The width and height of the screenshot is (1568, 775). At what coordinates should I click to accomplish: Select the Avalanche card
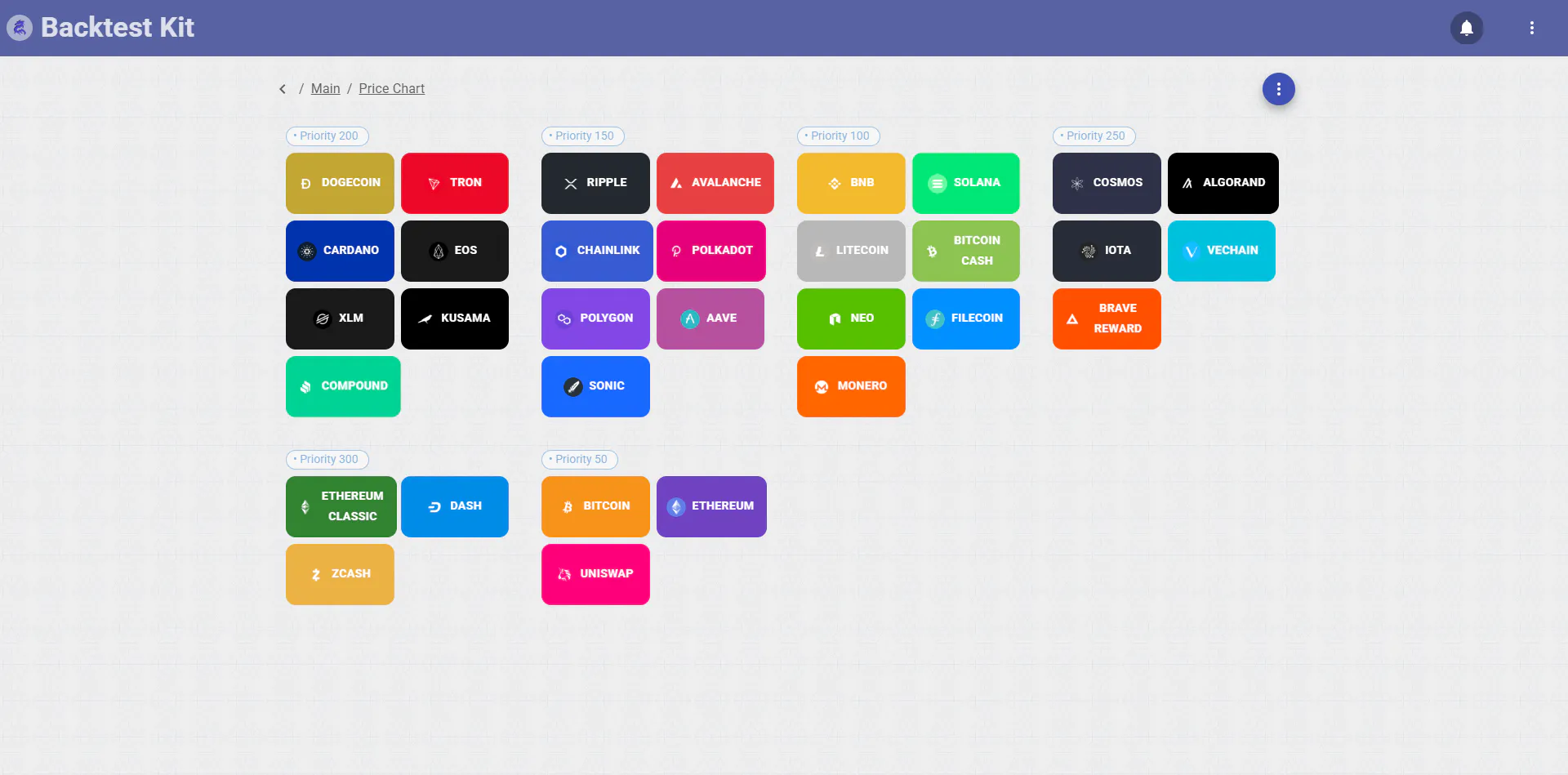click(715, 183)
